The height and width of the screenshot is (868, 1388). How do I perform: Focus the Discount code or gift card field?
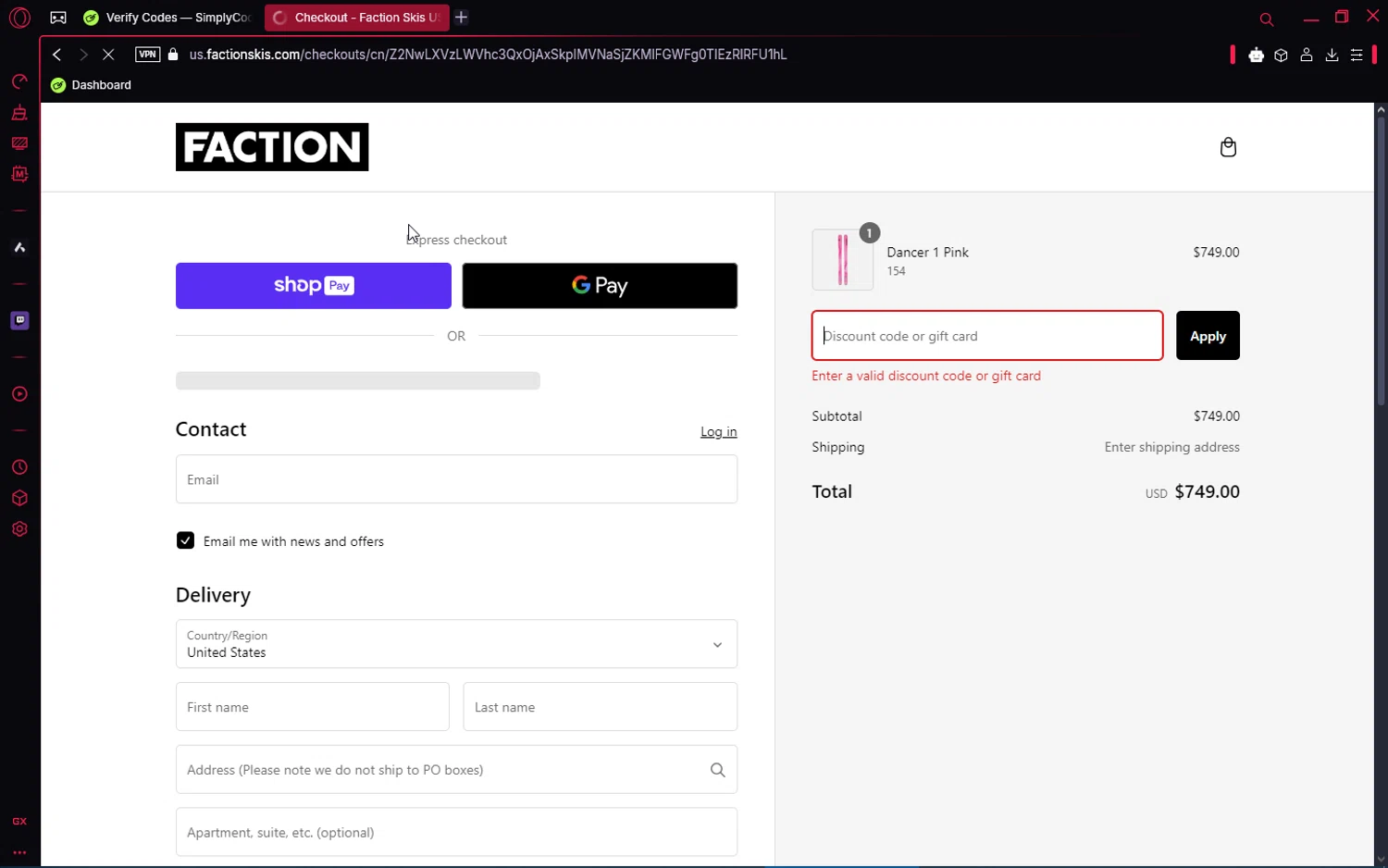pos(987,336)
